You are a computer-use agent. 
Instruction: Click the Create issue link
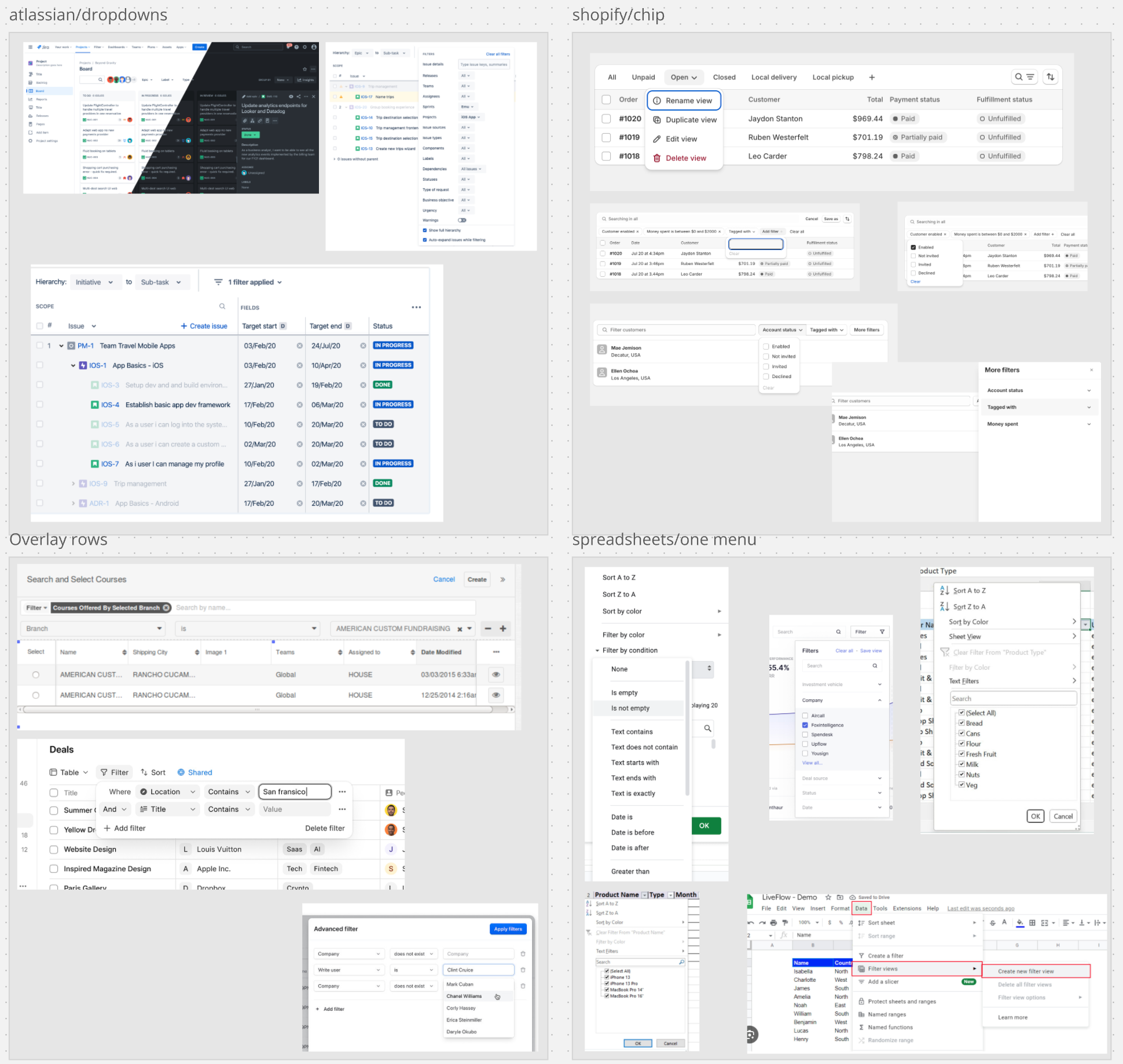204,326
